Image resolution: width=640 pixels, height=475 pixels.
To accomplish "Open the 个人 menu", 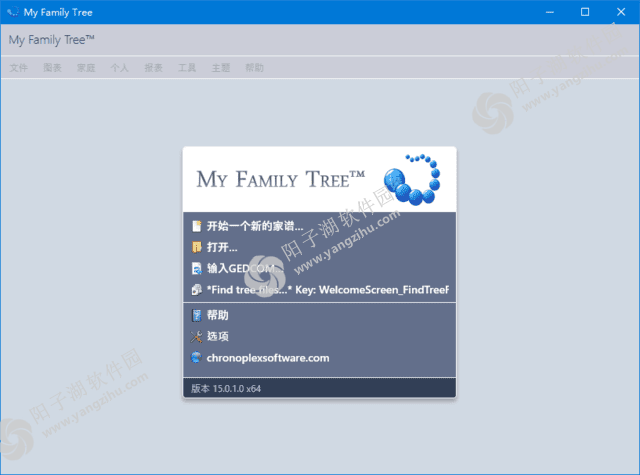I will click(120, 68).
